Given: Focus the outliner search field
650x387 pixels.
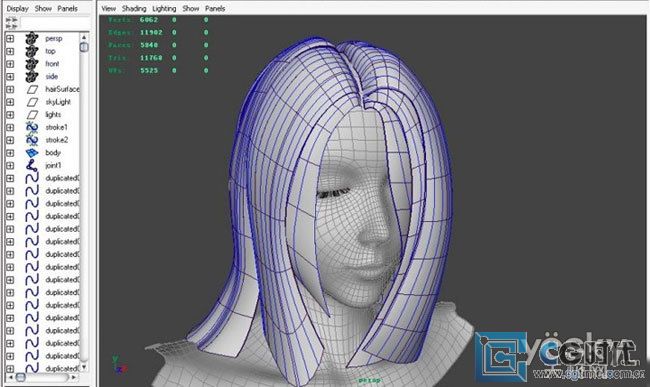Looking at the screenshot, I should (x=55, y=23).
